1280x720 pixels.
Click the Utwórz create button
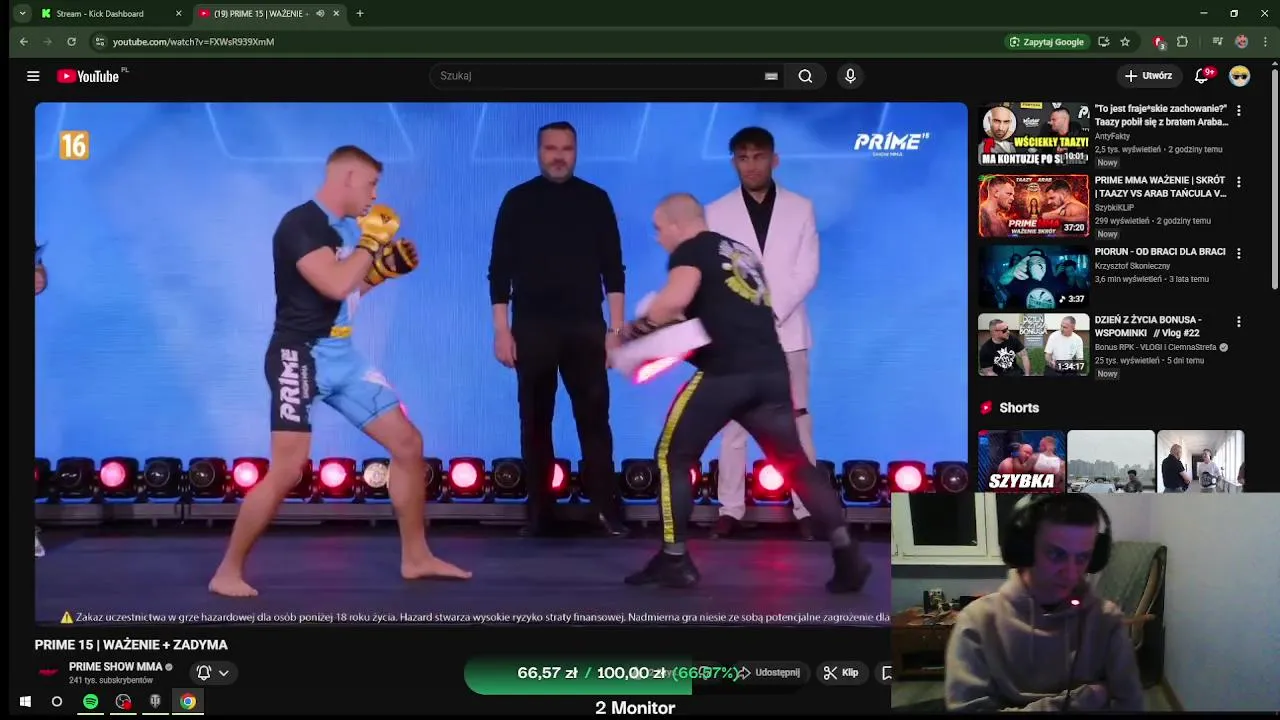[1148, 76]
